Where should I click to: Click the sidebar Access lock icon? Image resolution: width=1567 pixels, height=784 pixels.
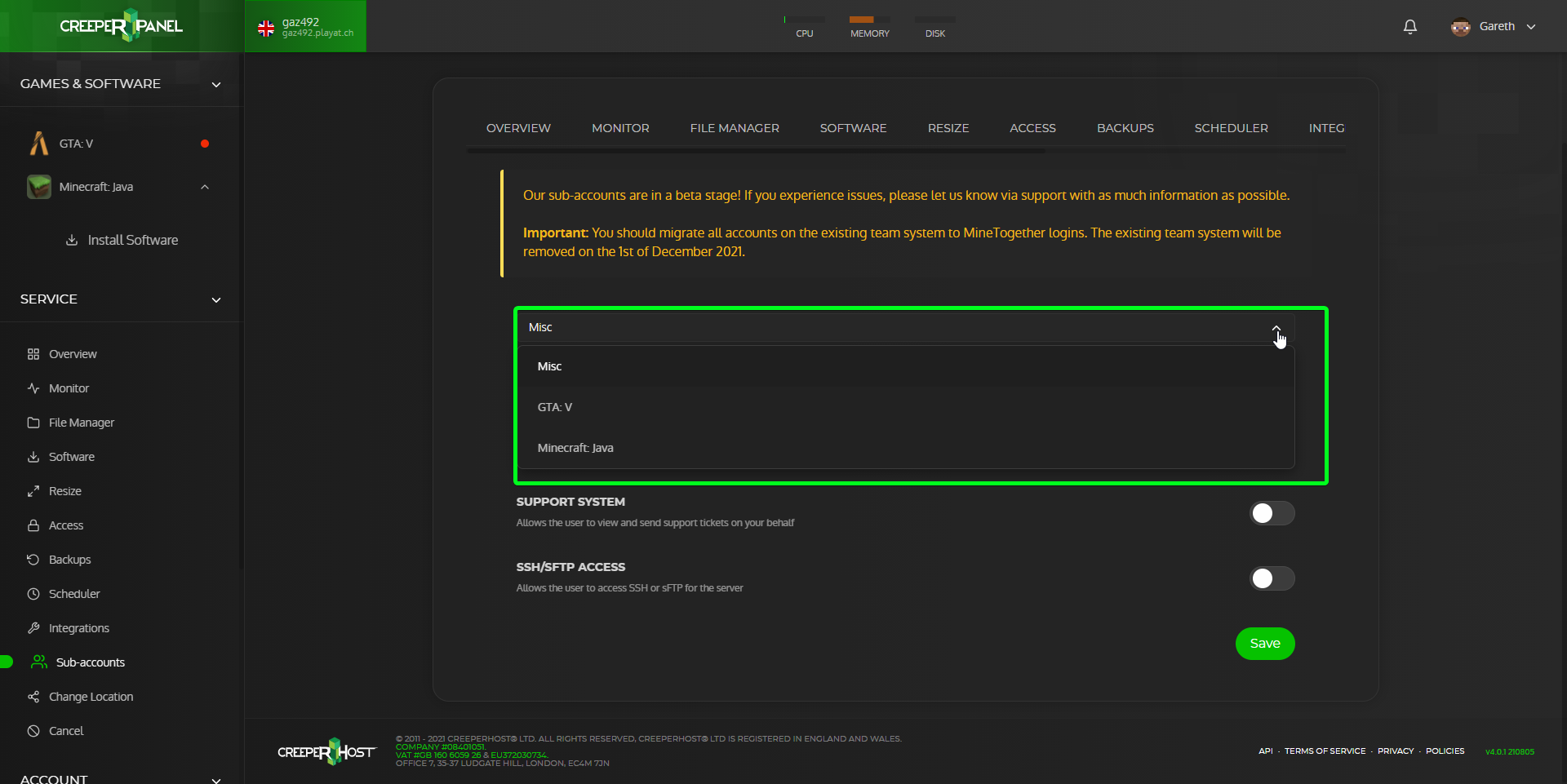click(x=33, y=525)
